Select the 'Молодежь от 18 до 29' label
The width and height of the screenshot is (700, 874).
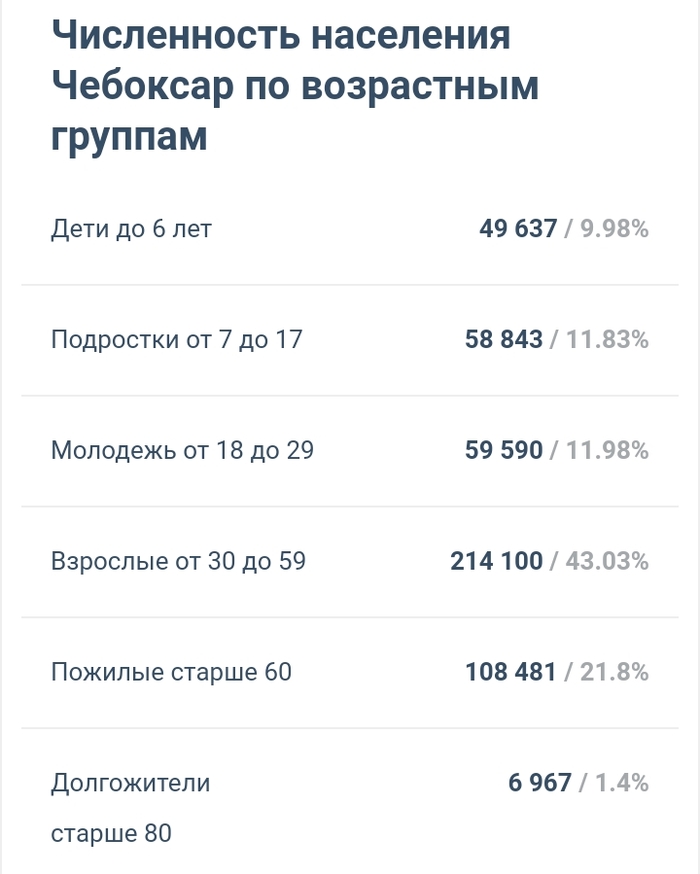tap(182, 451)
